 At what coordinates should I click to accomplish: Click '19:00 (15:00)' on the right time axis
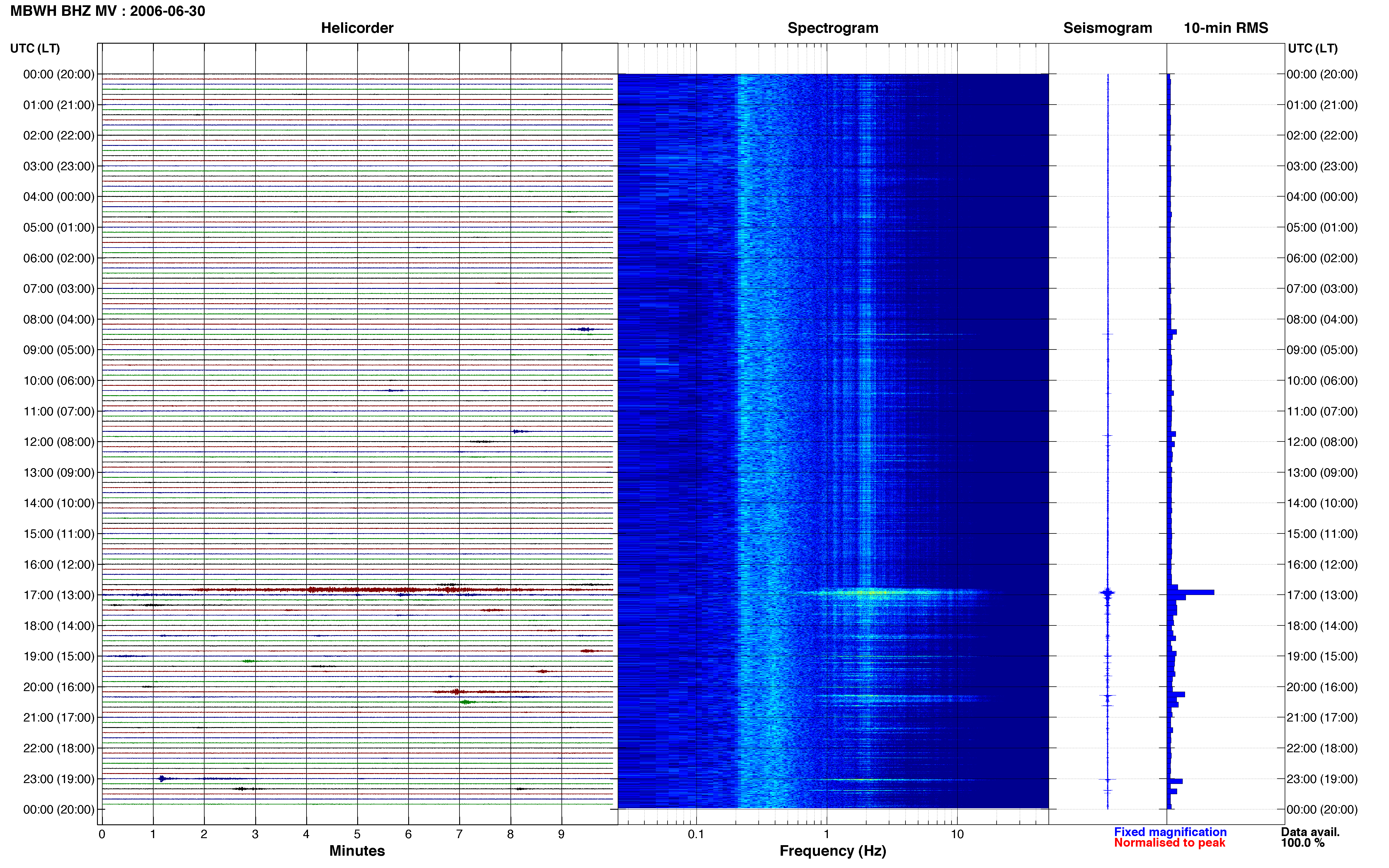pyautogui.click(x=1322, y=656)
